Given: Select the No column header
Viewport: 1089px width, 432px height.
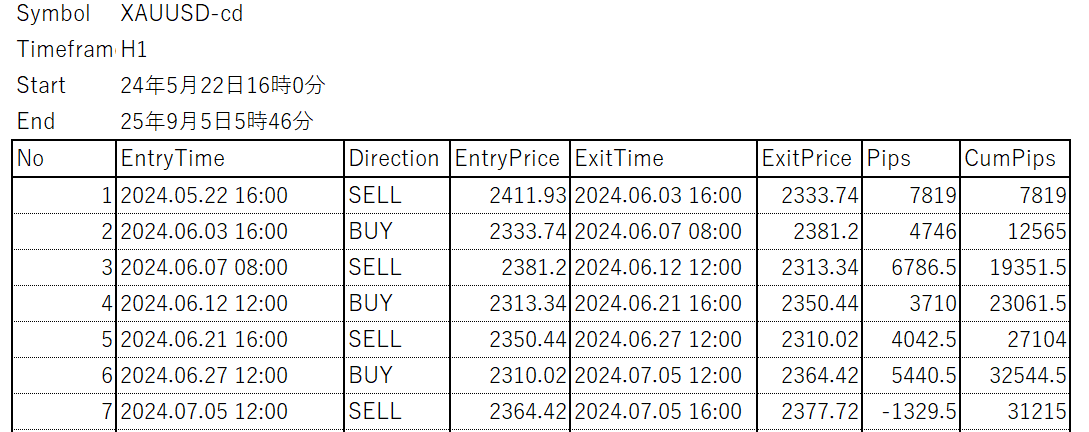Looking at the screenshot, I should (x=64, y=158).
